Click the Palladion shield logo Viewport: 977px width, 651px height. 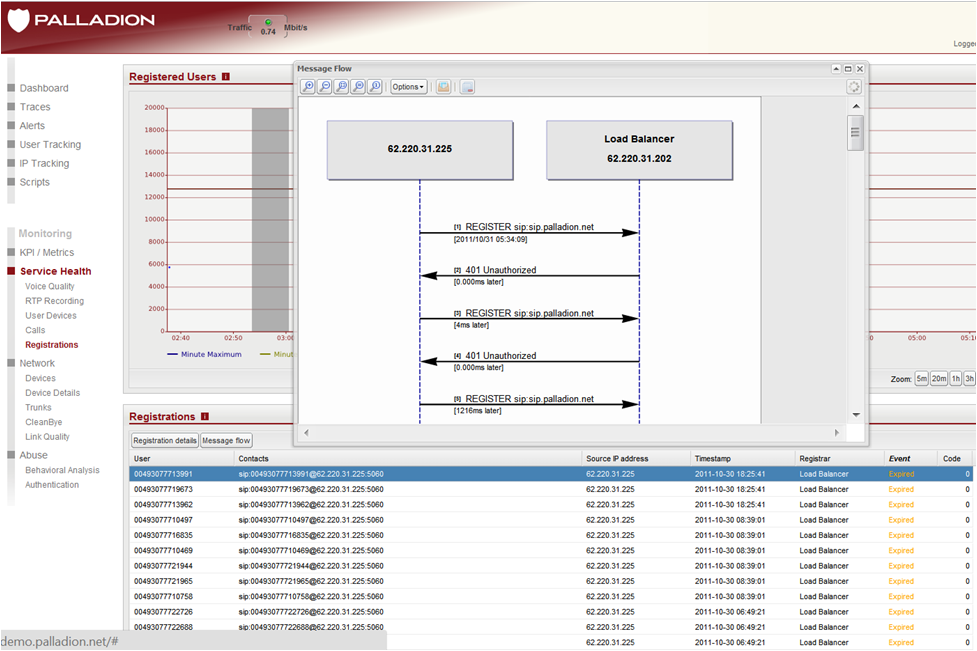pyautogui.click(x=19, y=19)
